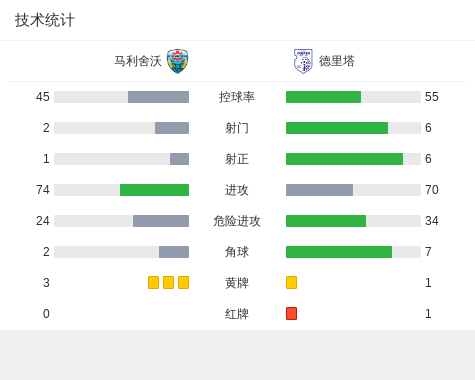Click the 射门 stat label
The image size is (475, 380).
(x=237, y=128)
